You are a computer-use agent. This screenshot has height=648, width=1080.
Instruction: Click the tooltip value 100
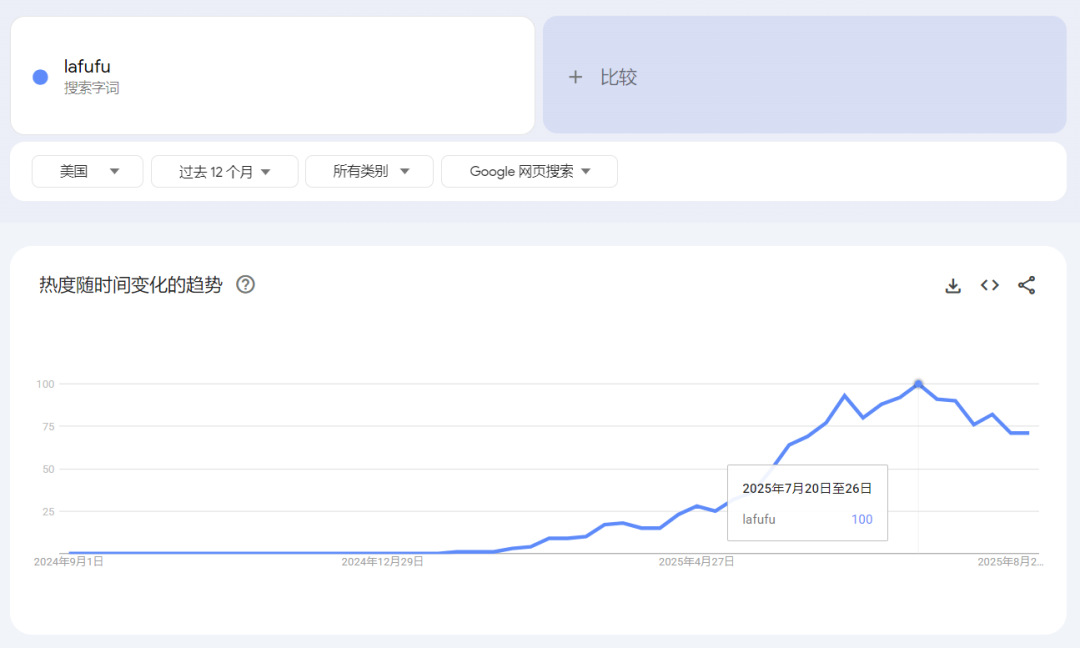click(862, 519)
